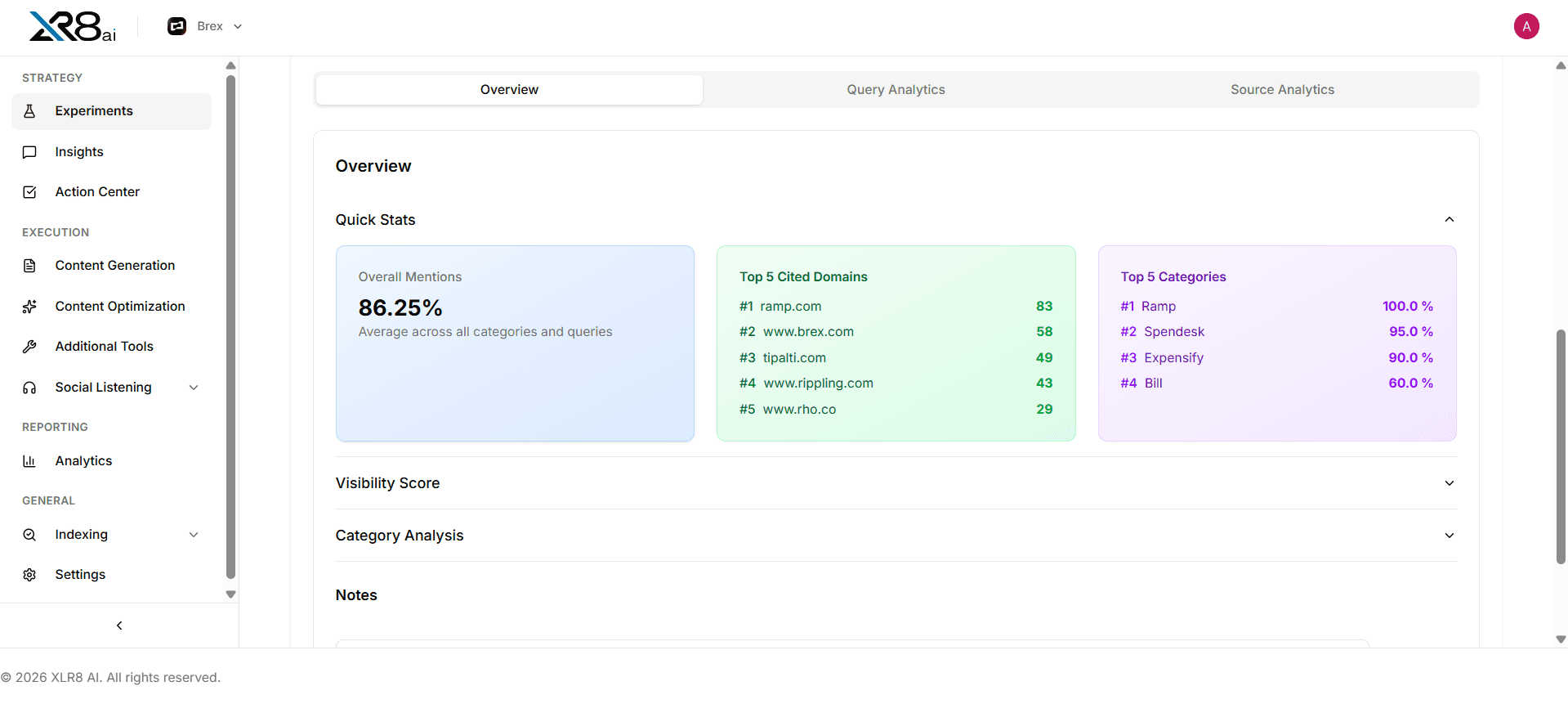This screenshot has width=1568, height=704.
Task: Expand the Social Listening chevron
Action: (194, 388)
